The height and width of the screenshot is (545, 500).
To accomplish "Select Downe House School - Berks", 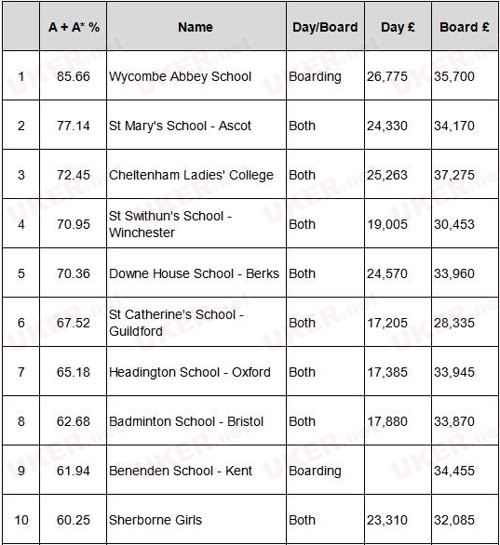I will pos(196,273).
